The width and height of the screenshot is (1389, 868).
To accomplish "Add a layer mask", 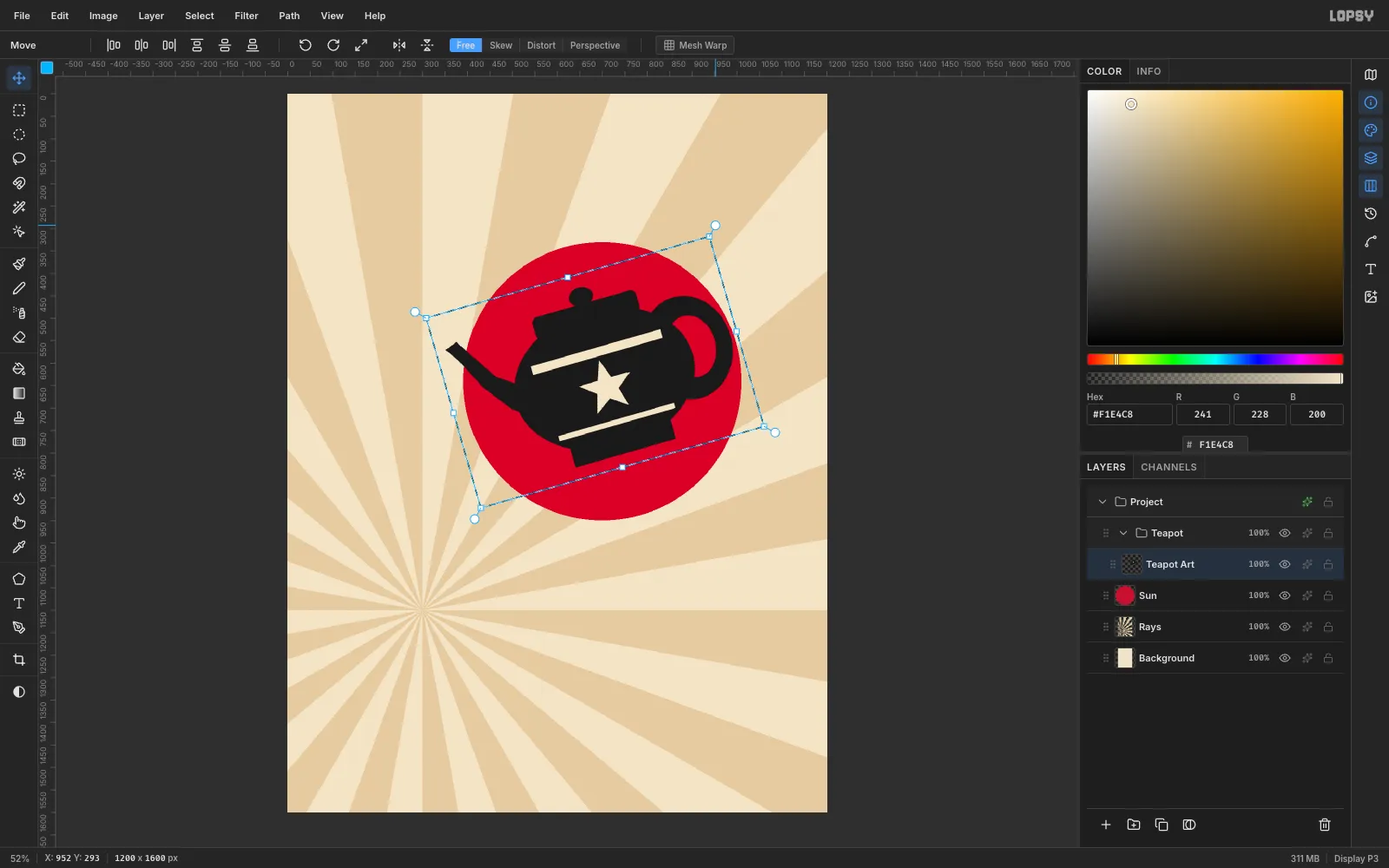I will coord(1189,825).
